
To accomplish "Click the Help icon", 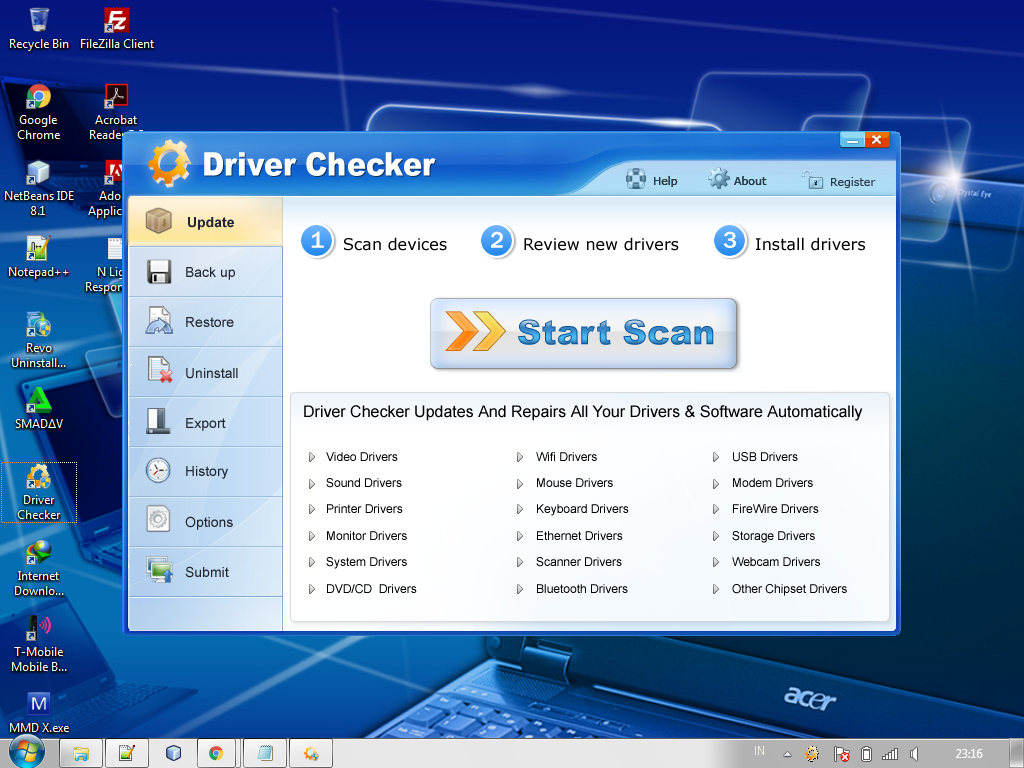I will tap(636, 180).
